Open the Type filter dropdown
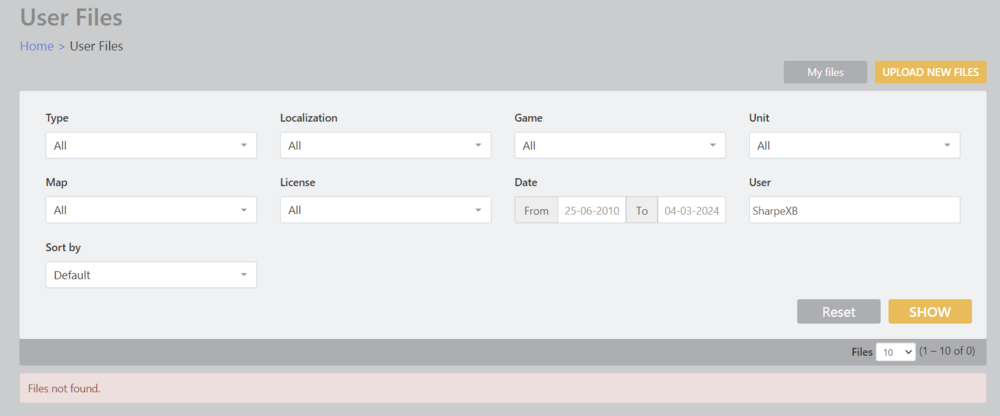 (x=150, y=146)
